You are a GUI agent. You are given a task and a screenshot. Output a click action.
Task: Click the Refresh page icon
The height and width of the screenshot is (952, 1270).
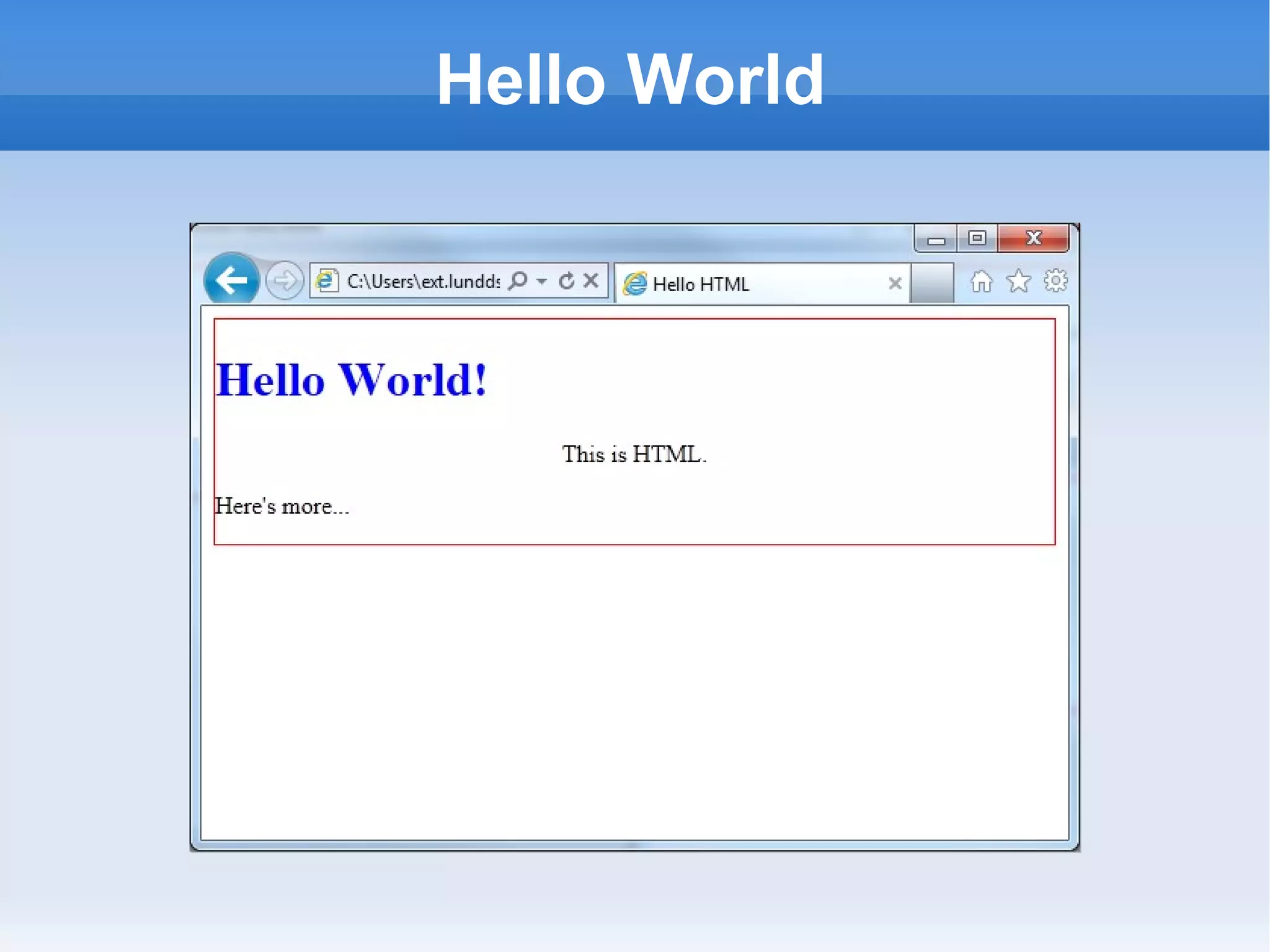(566, 281)
